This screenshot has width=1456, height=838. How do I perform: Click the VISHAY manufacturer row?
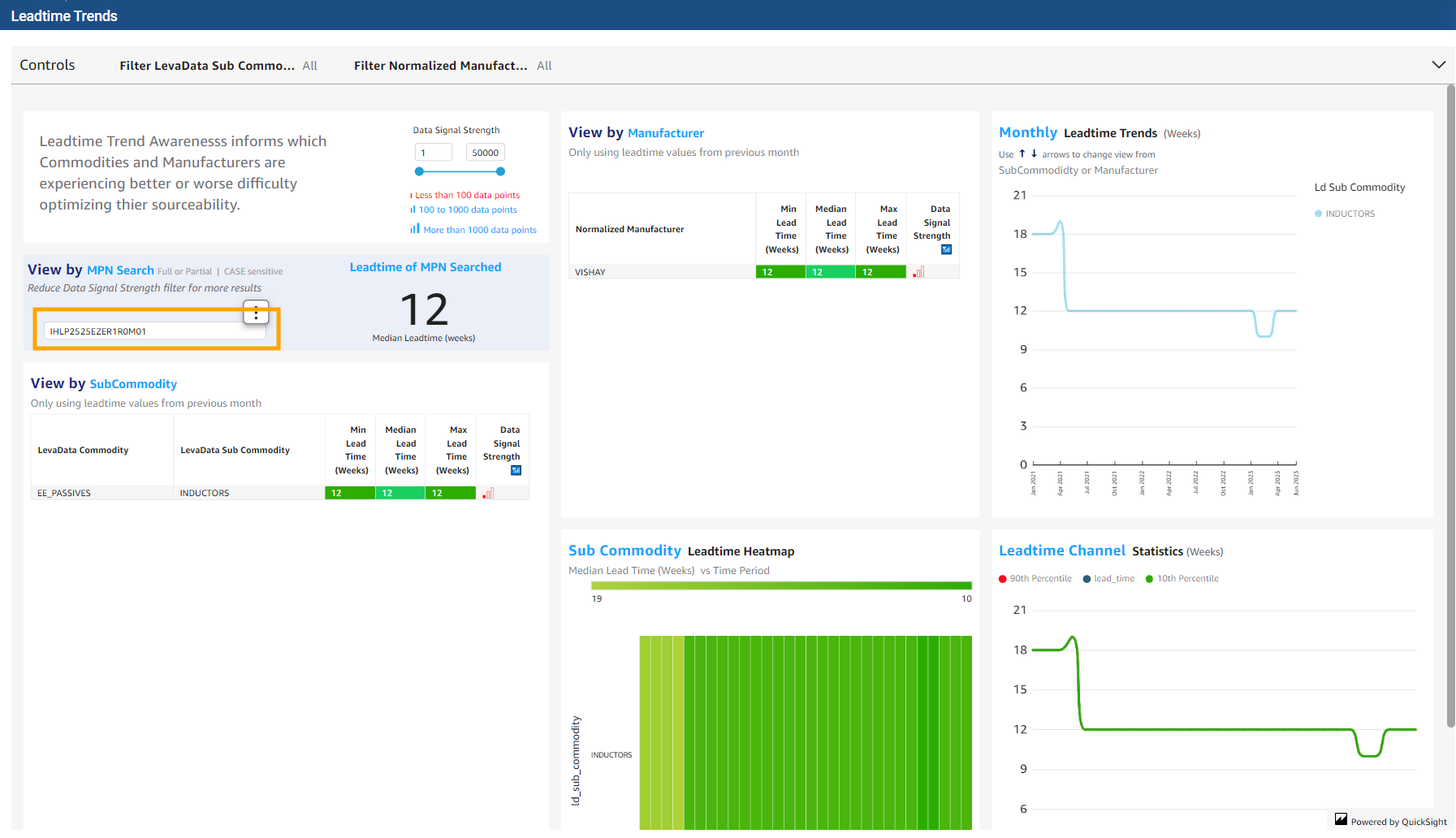590,272
